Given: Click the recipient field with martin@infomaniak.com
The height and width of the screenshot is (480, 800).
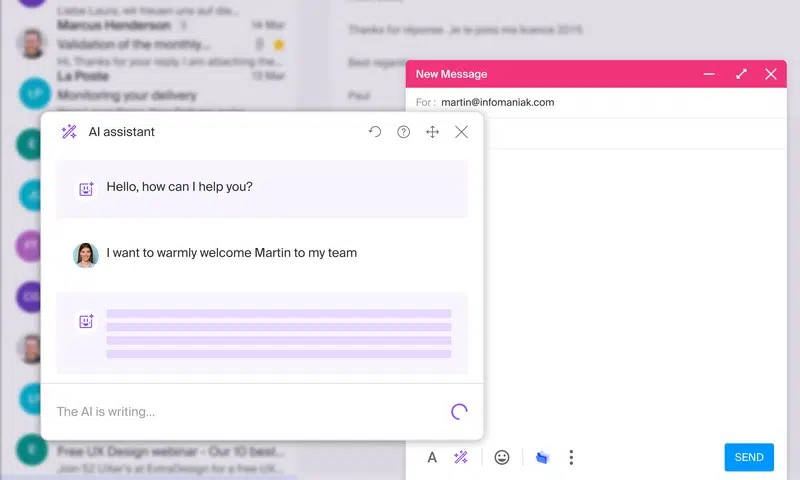Looking at the screenshot, I should (596, 103).
